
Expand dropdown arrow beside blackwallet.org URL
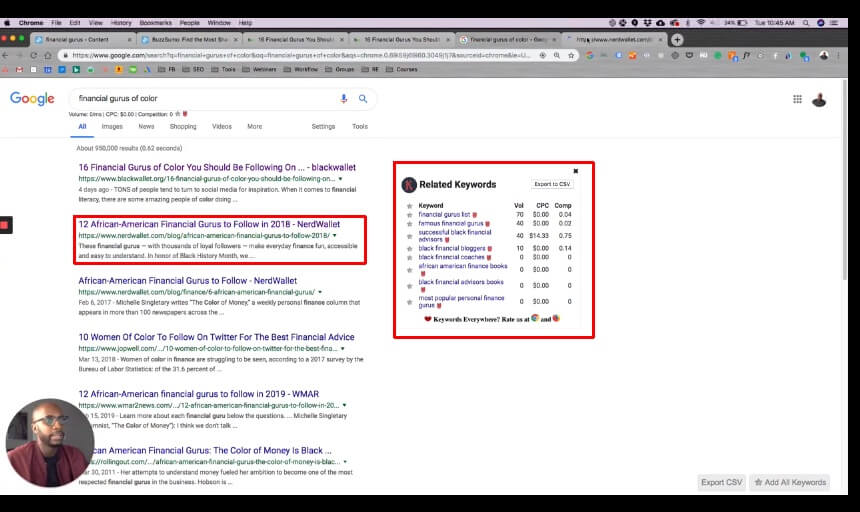pos(340,179)
